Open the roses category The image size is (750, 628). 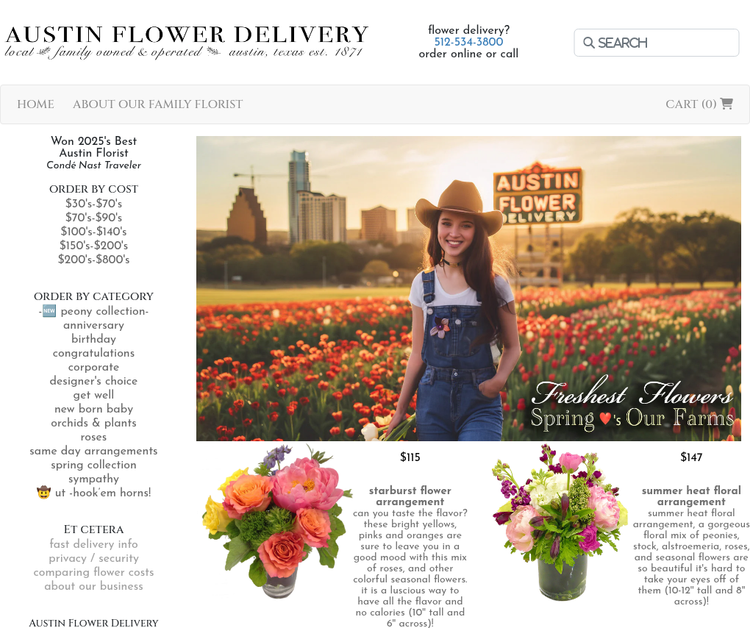click(x=94, y=437)
